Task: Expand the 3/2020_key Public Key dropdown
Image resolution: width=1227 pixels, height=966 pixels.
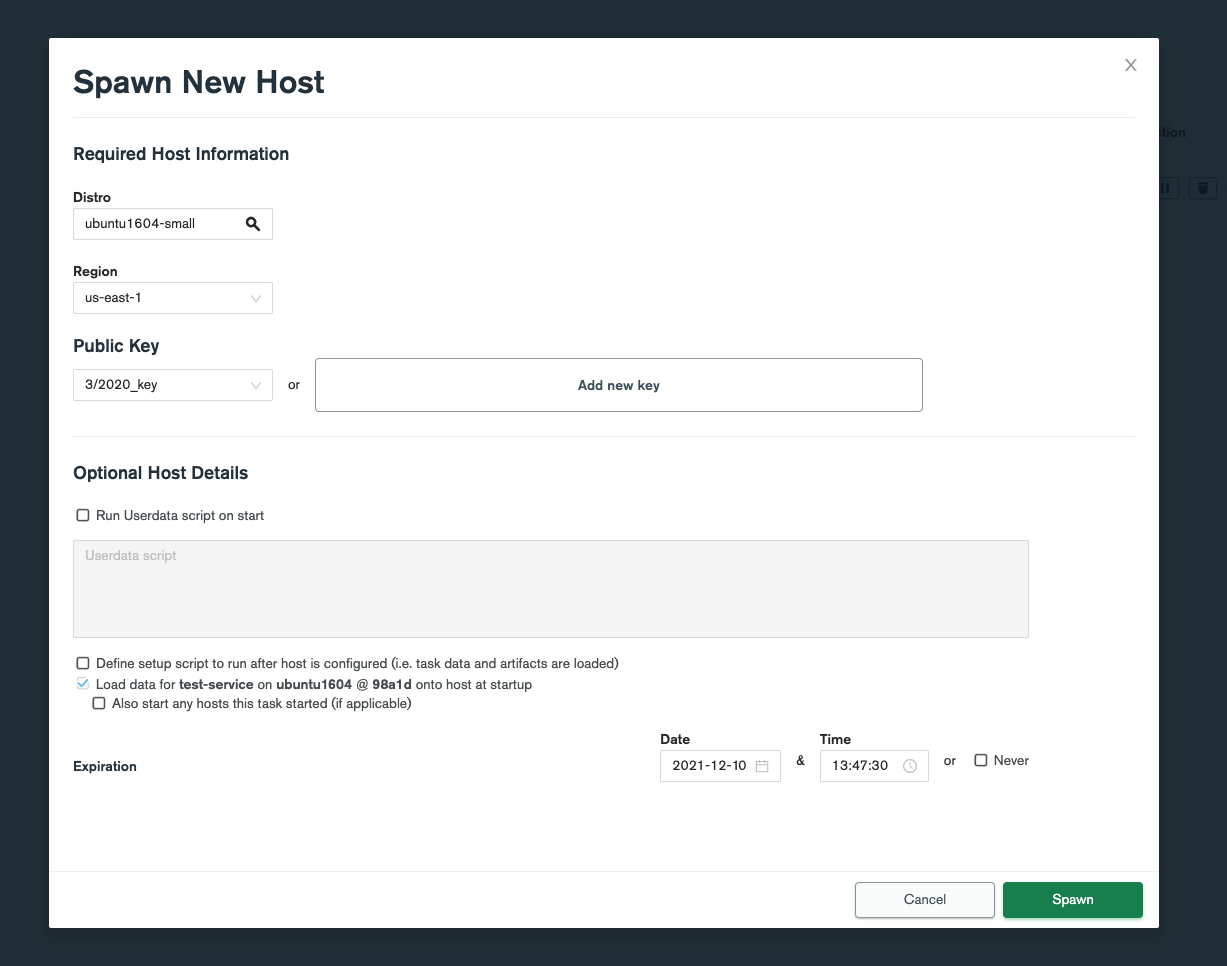Action: click(x=160, y=385)
